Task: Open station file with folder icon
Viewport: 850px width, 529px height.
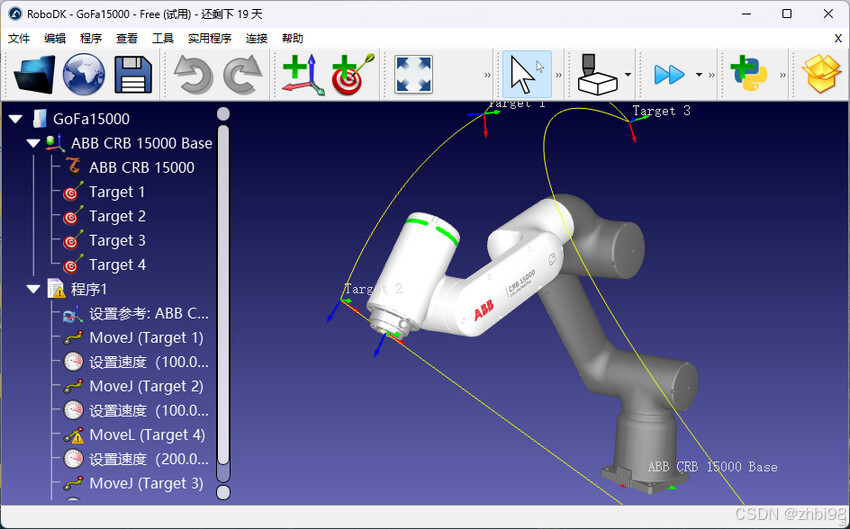Action: click(x=35, y=74)
